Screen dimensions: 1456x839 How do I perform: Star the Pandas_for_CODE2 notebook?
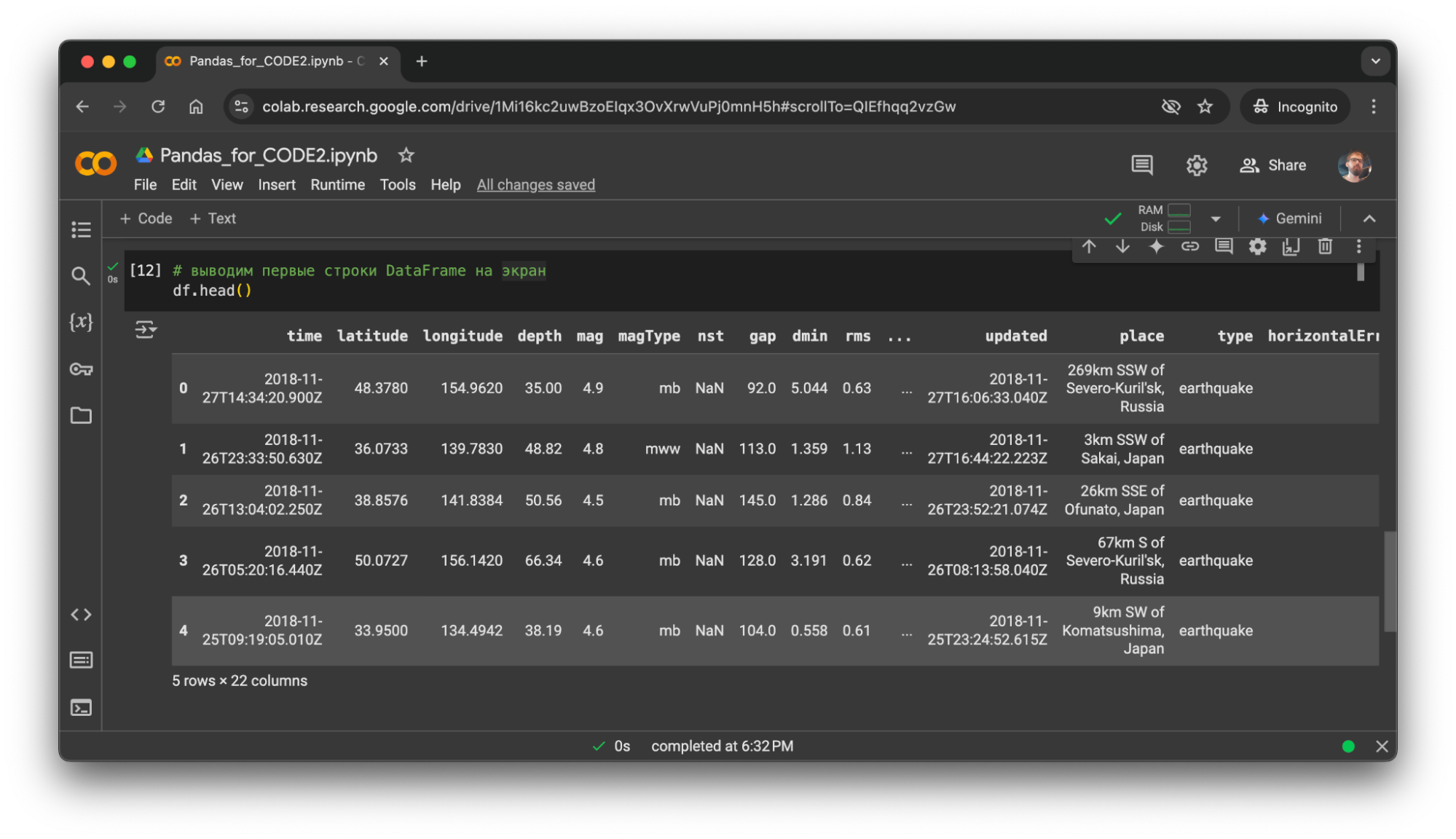(x=406, y=155)
